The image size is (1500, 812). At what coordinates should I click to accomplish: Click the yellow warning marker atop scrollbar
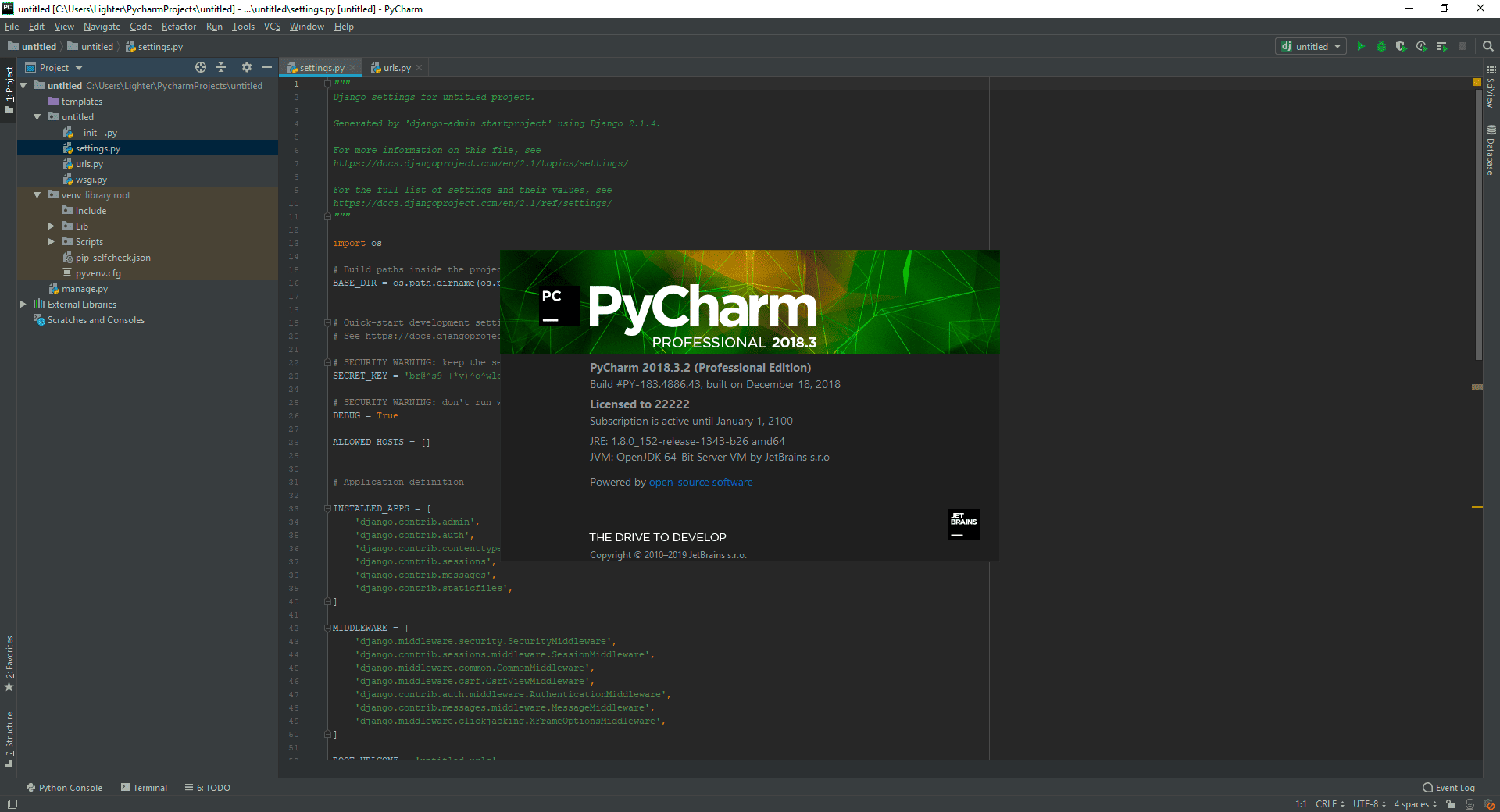tap(1477, 82)
